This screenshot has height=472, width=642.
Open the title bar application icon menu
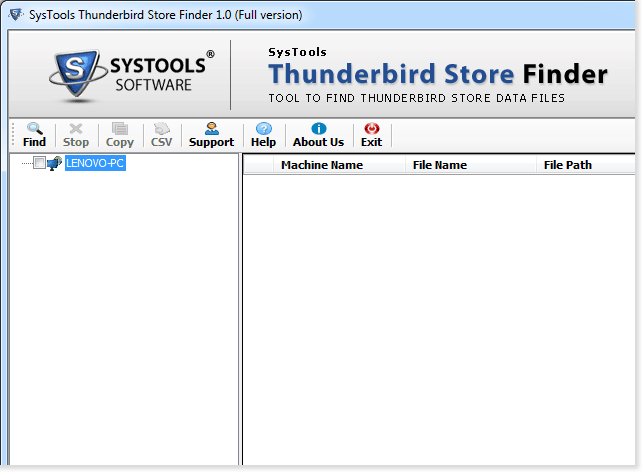coord(15,15)
